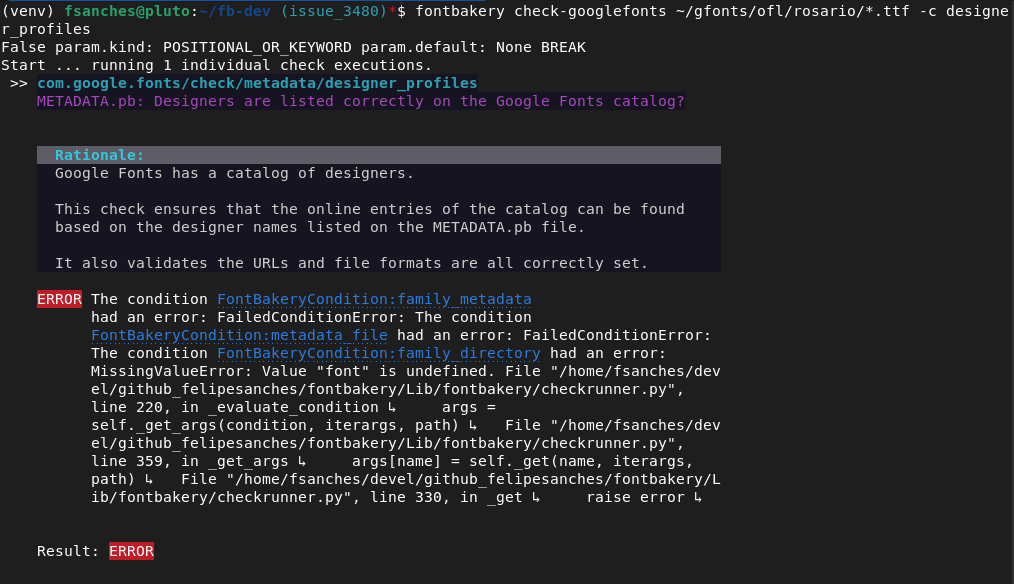
Task: Click the FontBakeryCondition:family_directory link
Action: point(378,353)
